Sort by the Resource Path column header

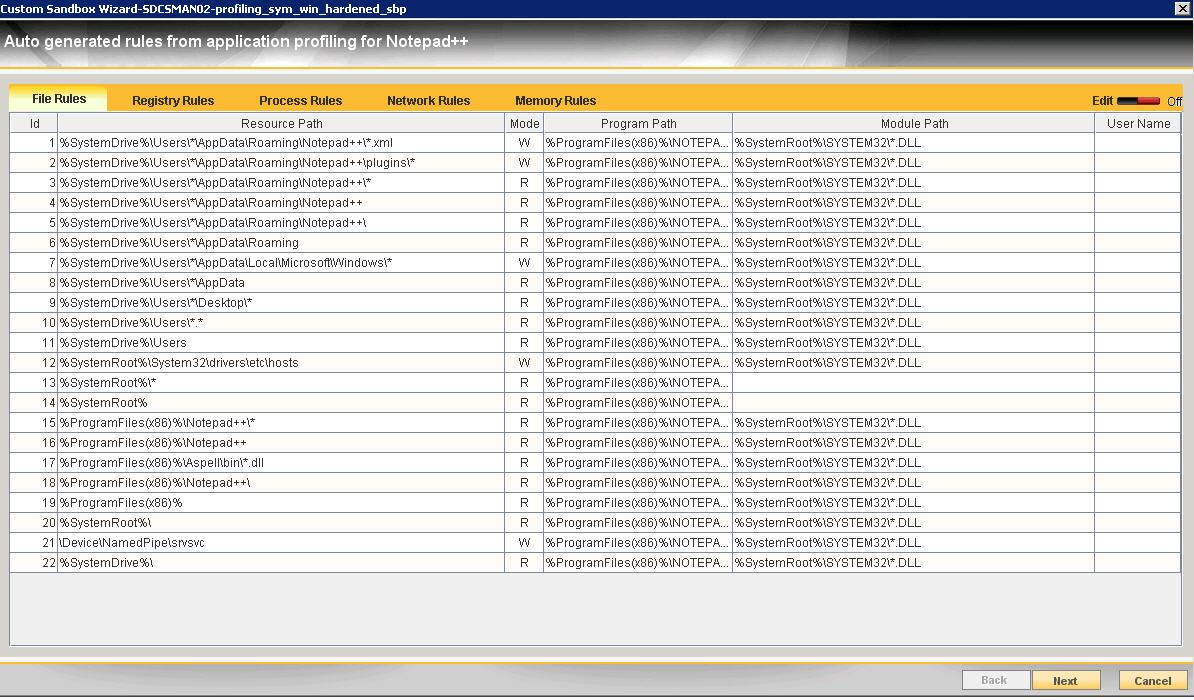(x=281, y=123)
